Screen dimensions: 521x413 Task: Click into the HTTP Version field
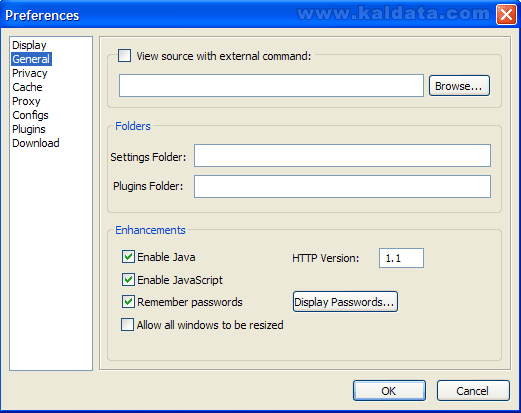(x=401, y=258)
